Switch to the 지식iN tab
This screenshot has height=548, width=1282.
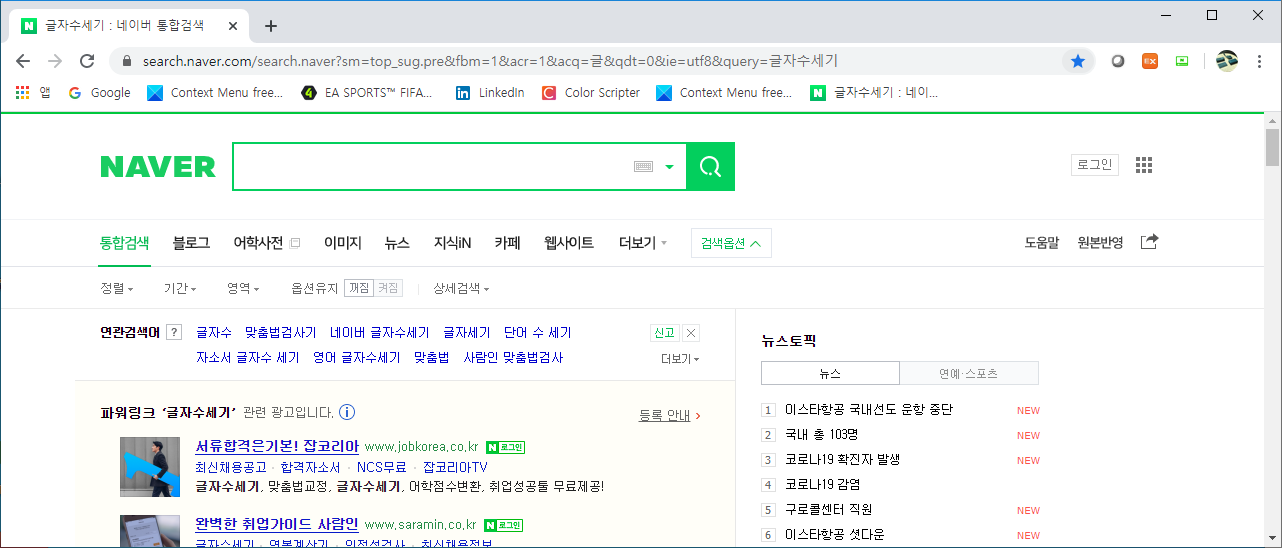(452, 242)
